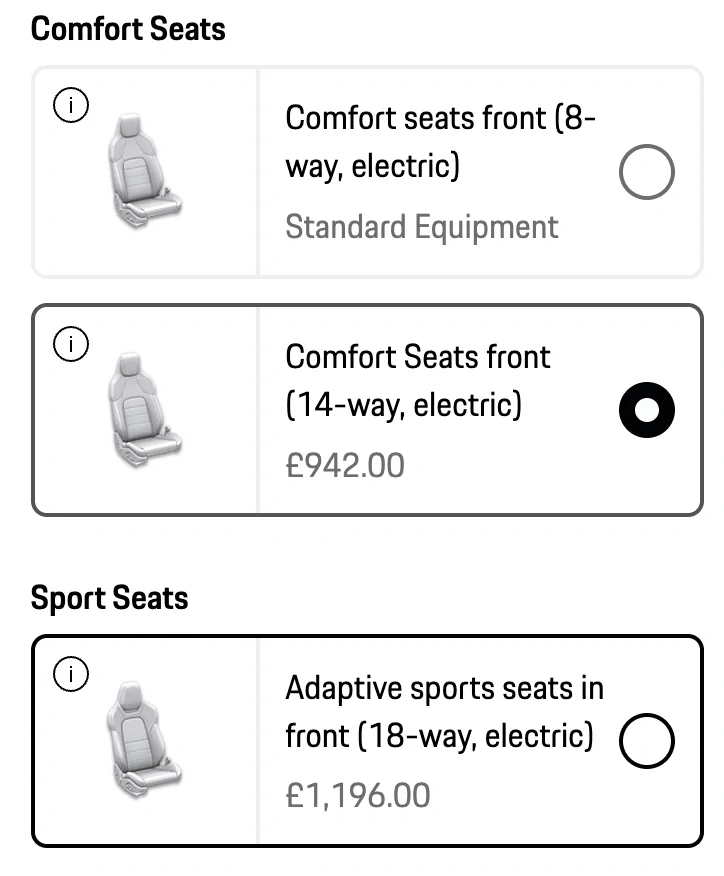Click the Standard Equipment label
724x876 pixels.
421,227
